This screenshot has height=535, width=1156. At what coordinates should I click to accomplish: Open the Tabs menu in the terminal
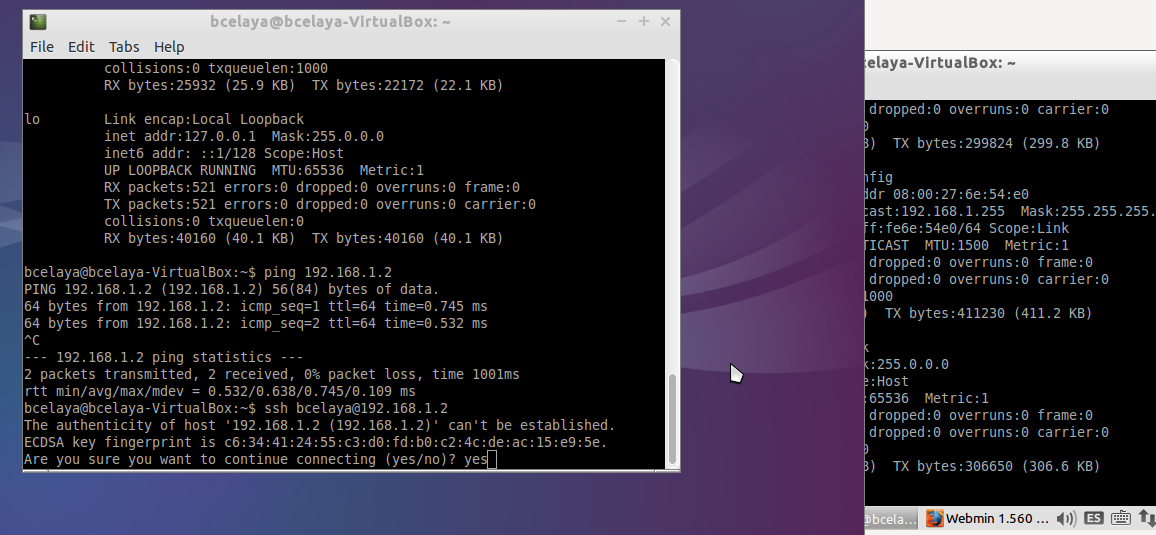124,46
